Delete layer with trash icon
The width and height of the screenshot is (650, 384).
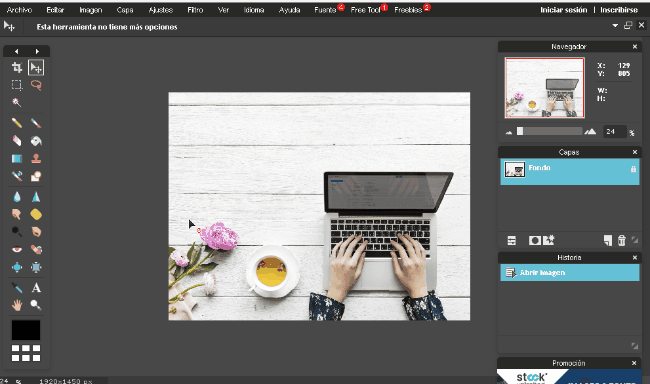pos(621,241)
